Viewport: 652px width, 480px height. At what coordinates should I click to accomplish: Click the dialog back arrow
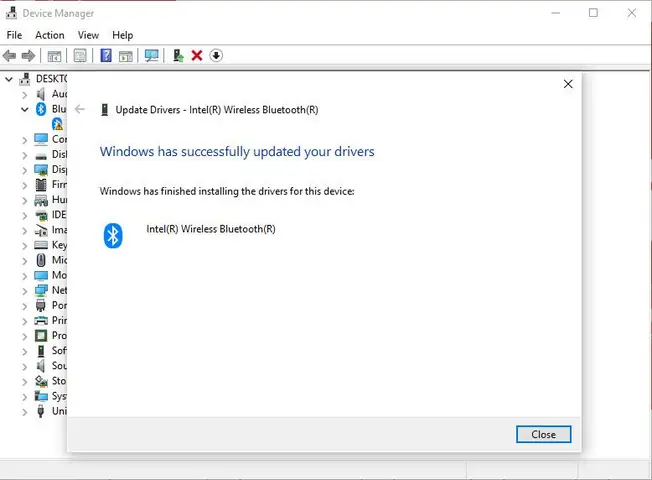click(x=80, y=109)
